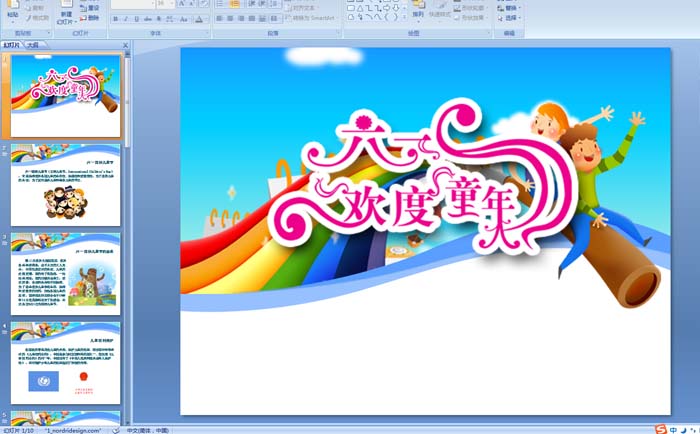Click the Increase Indent button
The width and height of the screenshot is (700, 434).
tap(262, 4)
